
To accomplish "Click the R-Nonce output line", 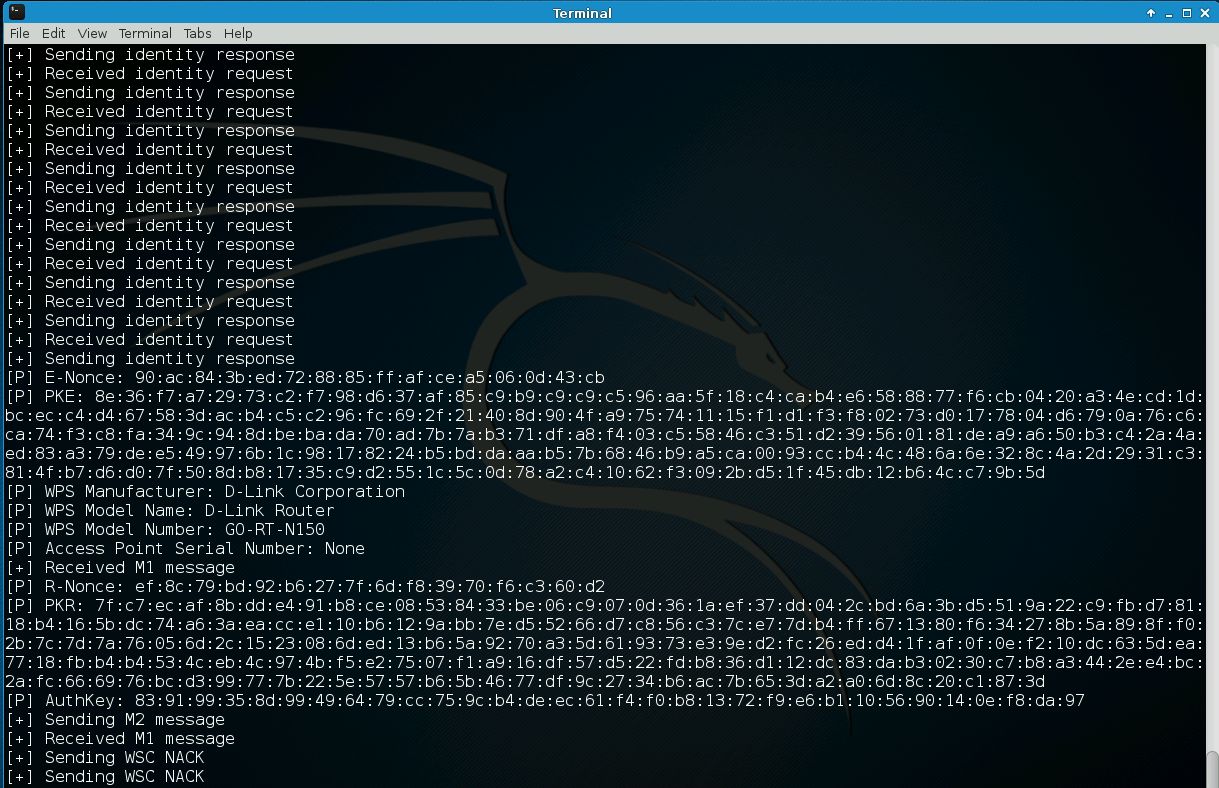I will click(x=305, y=586).
